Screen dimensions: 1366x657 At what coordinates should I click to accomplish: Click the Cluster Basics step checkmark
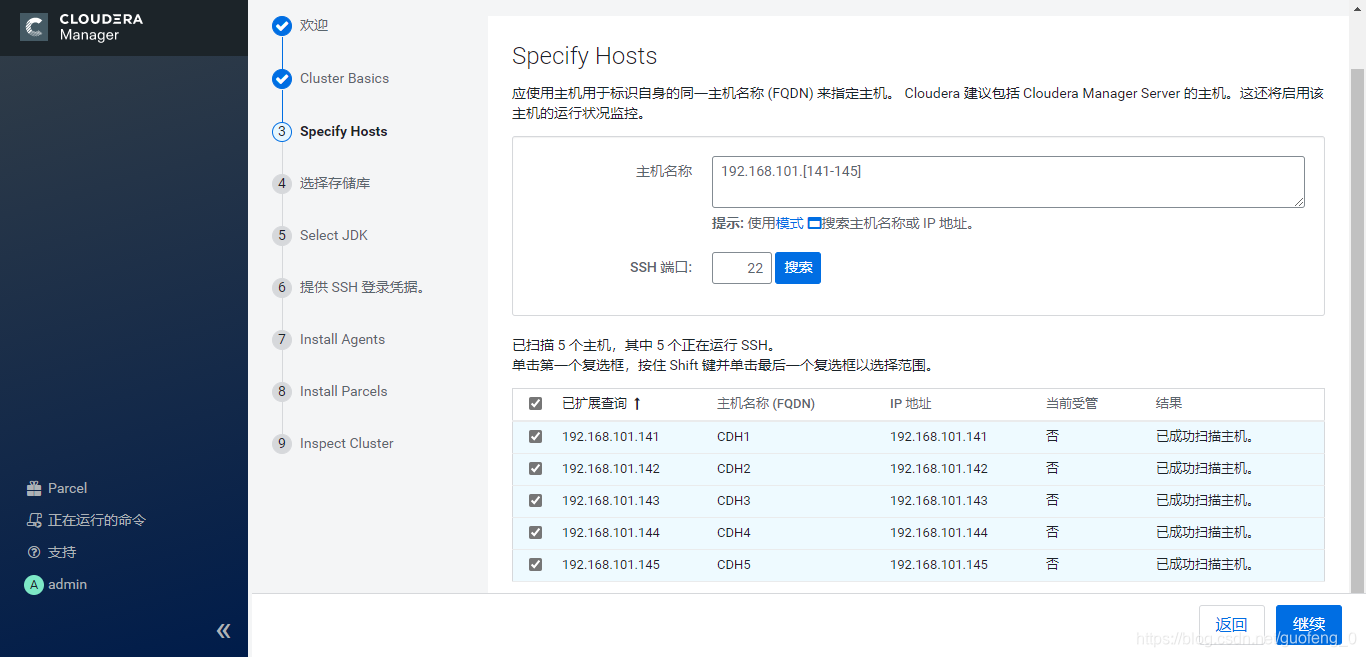(x=282, y=78)
